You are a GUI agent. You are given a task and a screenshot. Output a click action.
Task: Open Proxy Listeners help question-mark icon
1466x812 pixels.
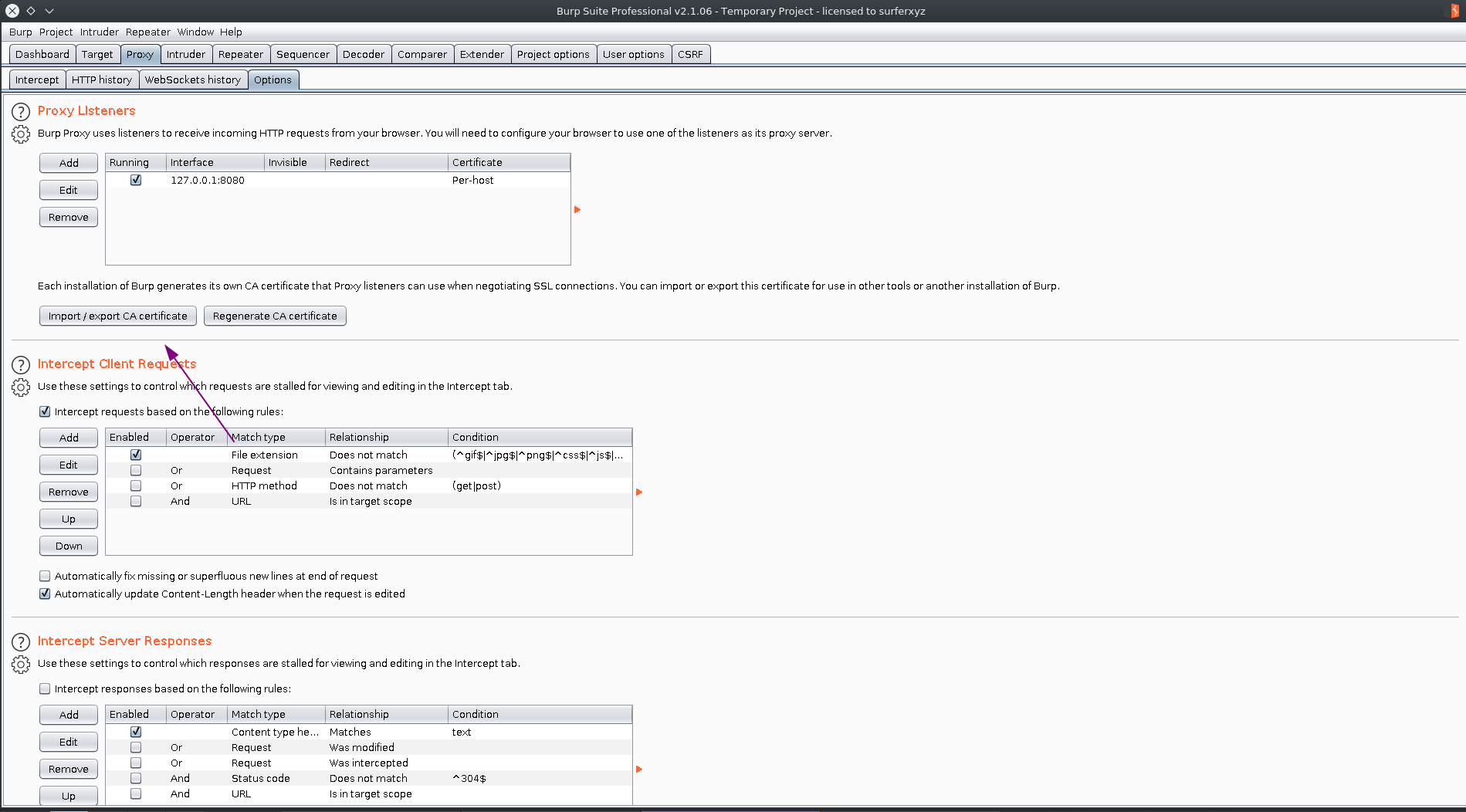click(x=21, y=111)
